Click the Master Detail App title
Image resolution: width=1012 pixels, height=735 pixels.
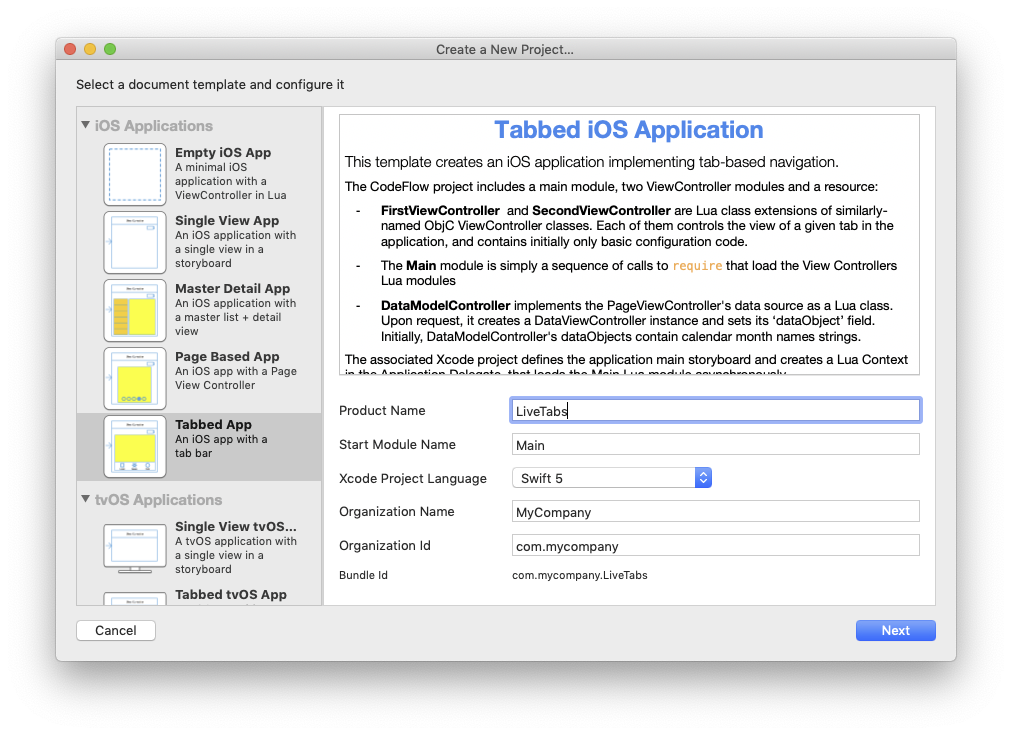click(x=232, y=288)
